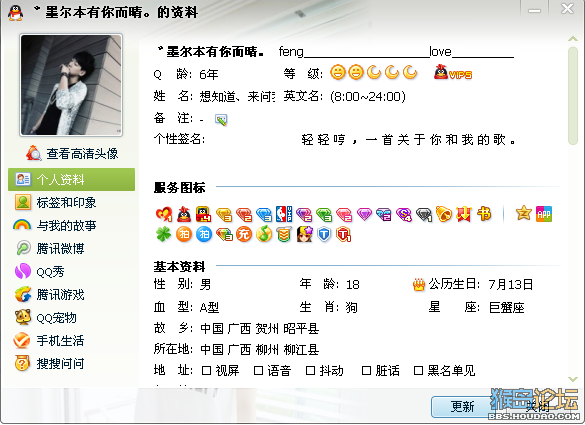Click the user avatar thumbnail
The height and width of the screenshot is (425, 585).
[x=71, y=85]
